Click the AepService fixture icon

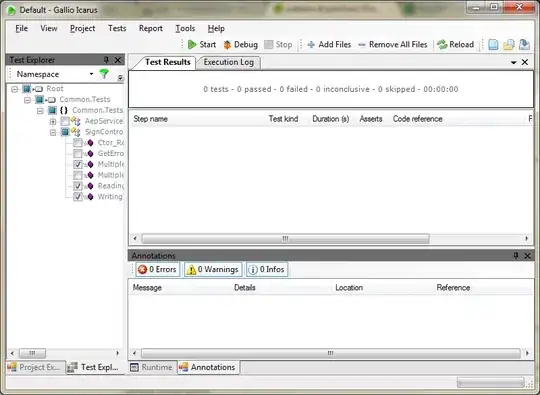pyautogui.click(x=76, y=121)
